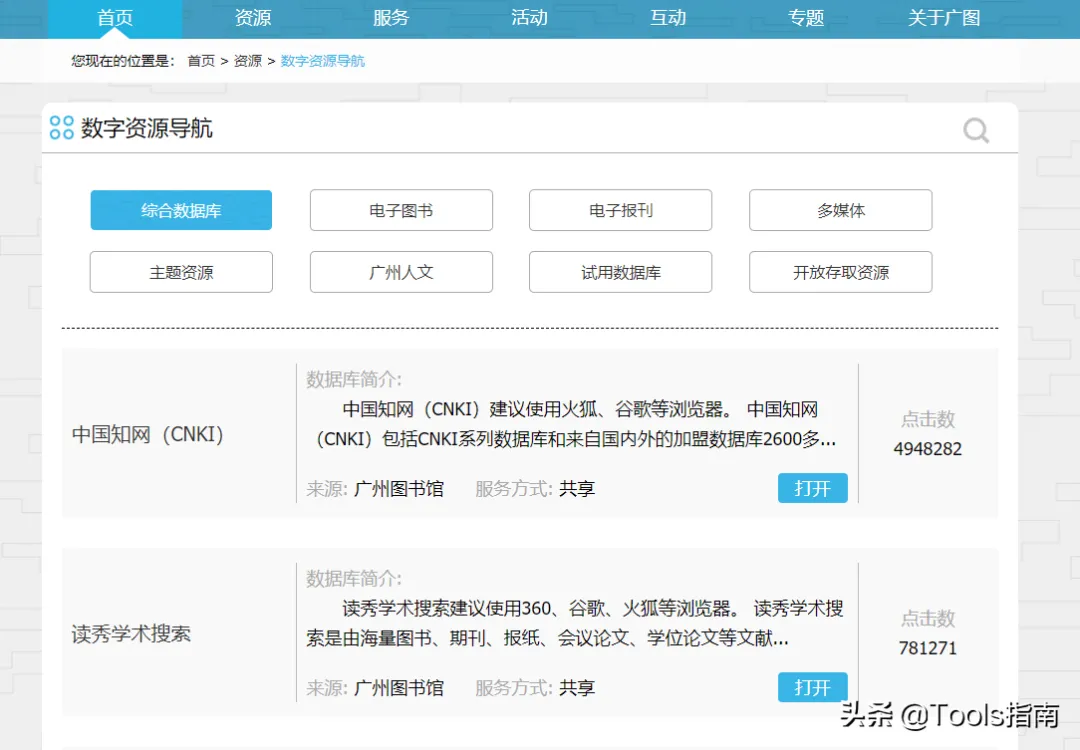The width and height of the screenshot is (1080, 750).
Task: Click 广州图书馆 source in CNKI row
Action: coord(399,489)
